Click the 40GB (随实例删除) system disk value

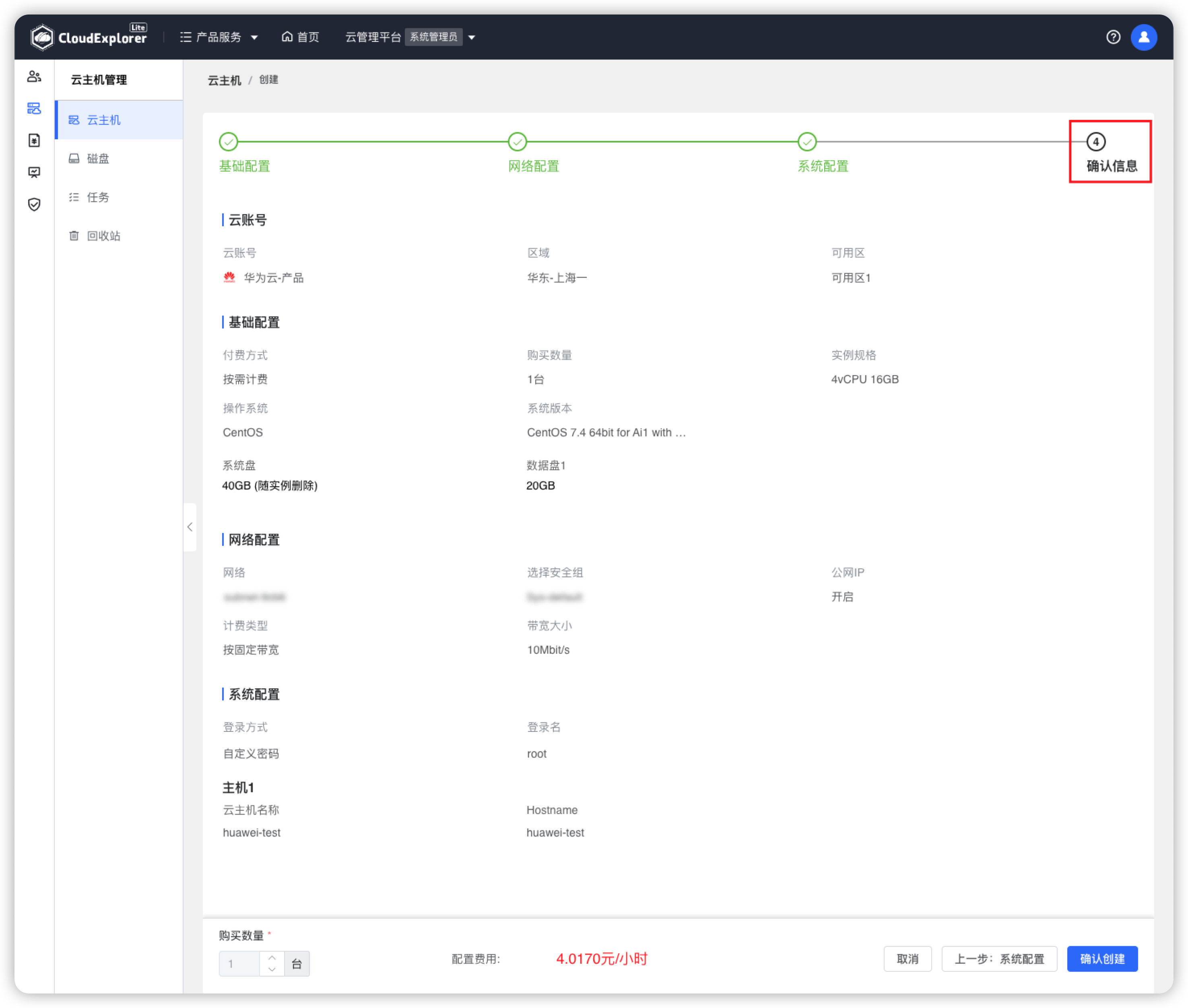pos(270,486)
